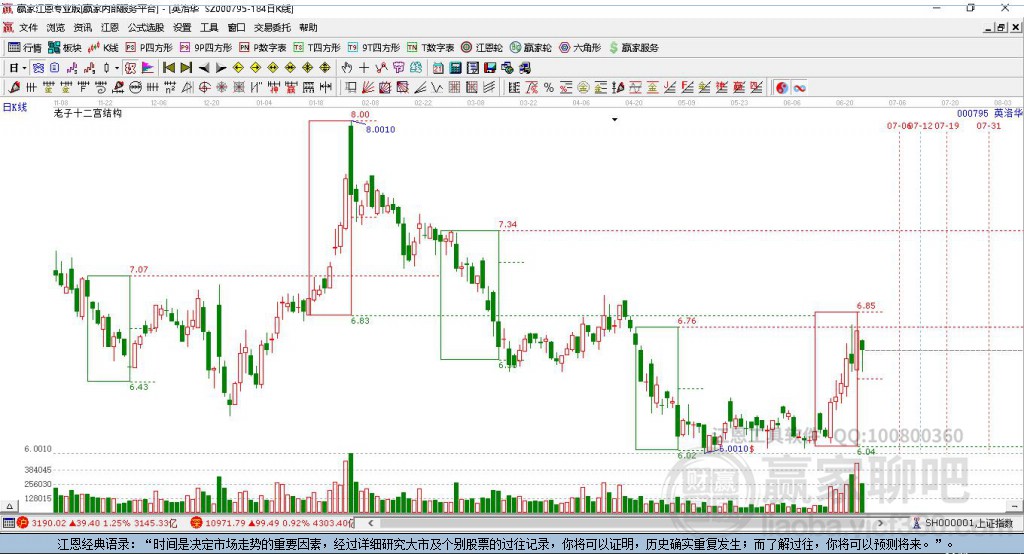The width and height of the screenshot is (1024, 554).
Task: Open the 9T四方形 tool
Action: [x=374, y=48]
